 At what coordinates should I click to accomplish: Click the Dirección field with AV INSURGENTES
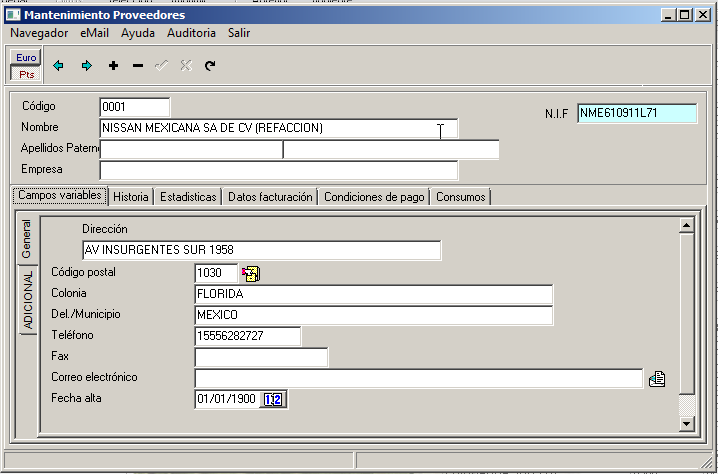(x=261, y=250)
